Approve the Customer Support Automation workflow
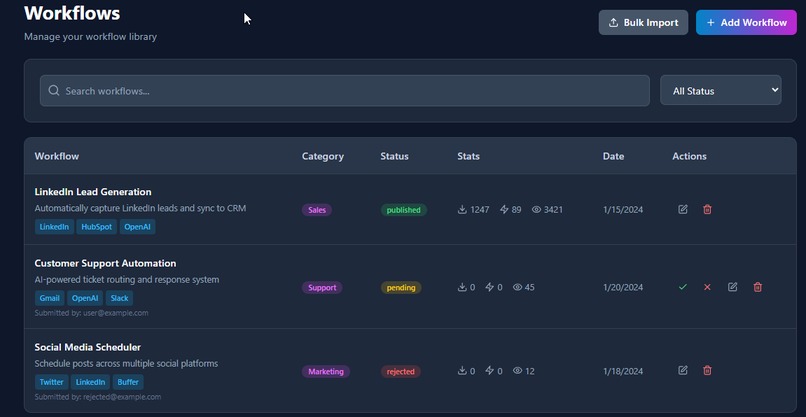 (683, 287)
